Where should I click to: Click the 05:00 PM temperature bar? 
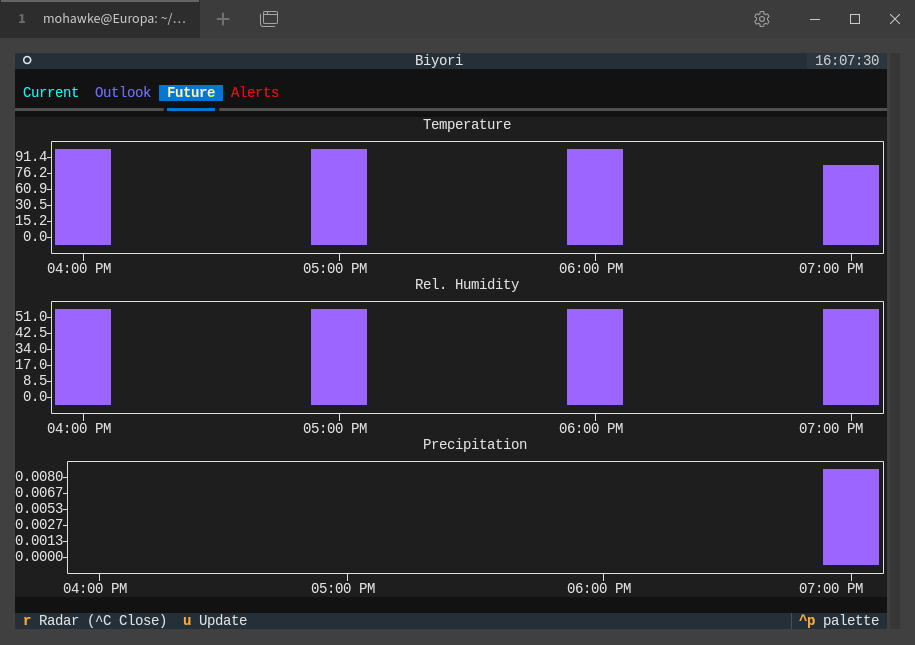point(339,197)
